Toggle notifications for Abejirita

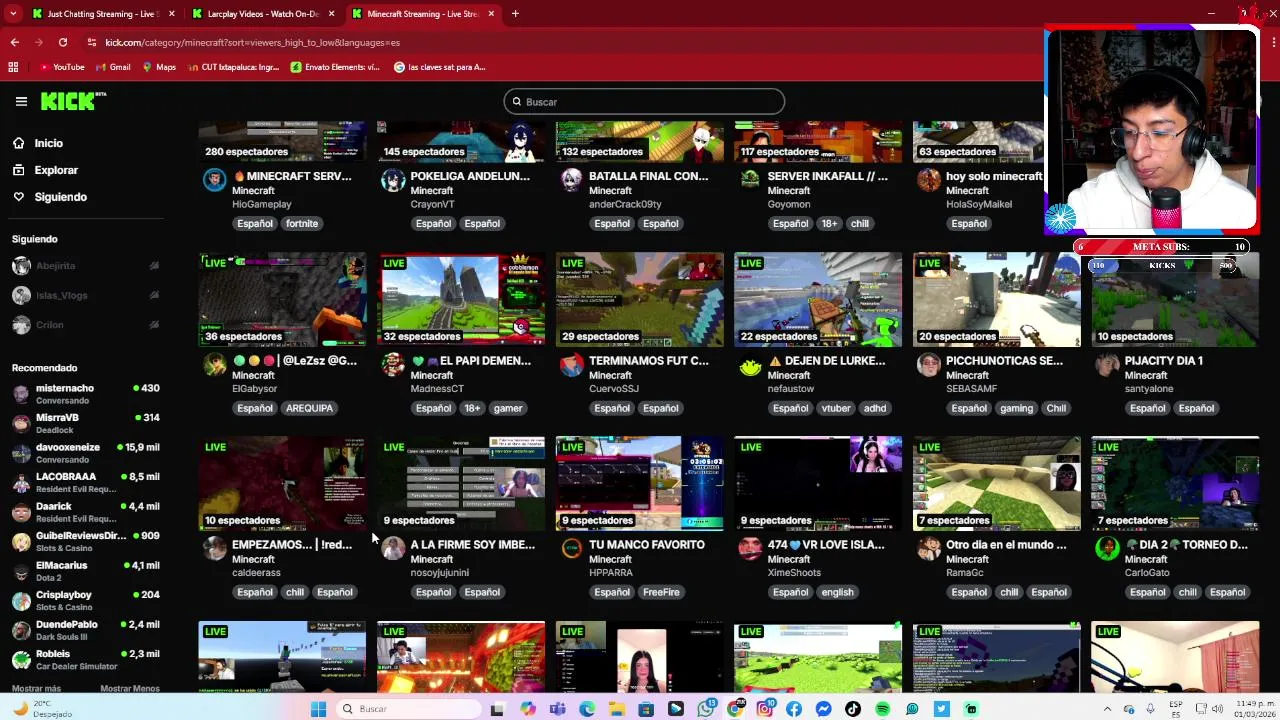[x=154, y=266]
